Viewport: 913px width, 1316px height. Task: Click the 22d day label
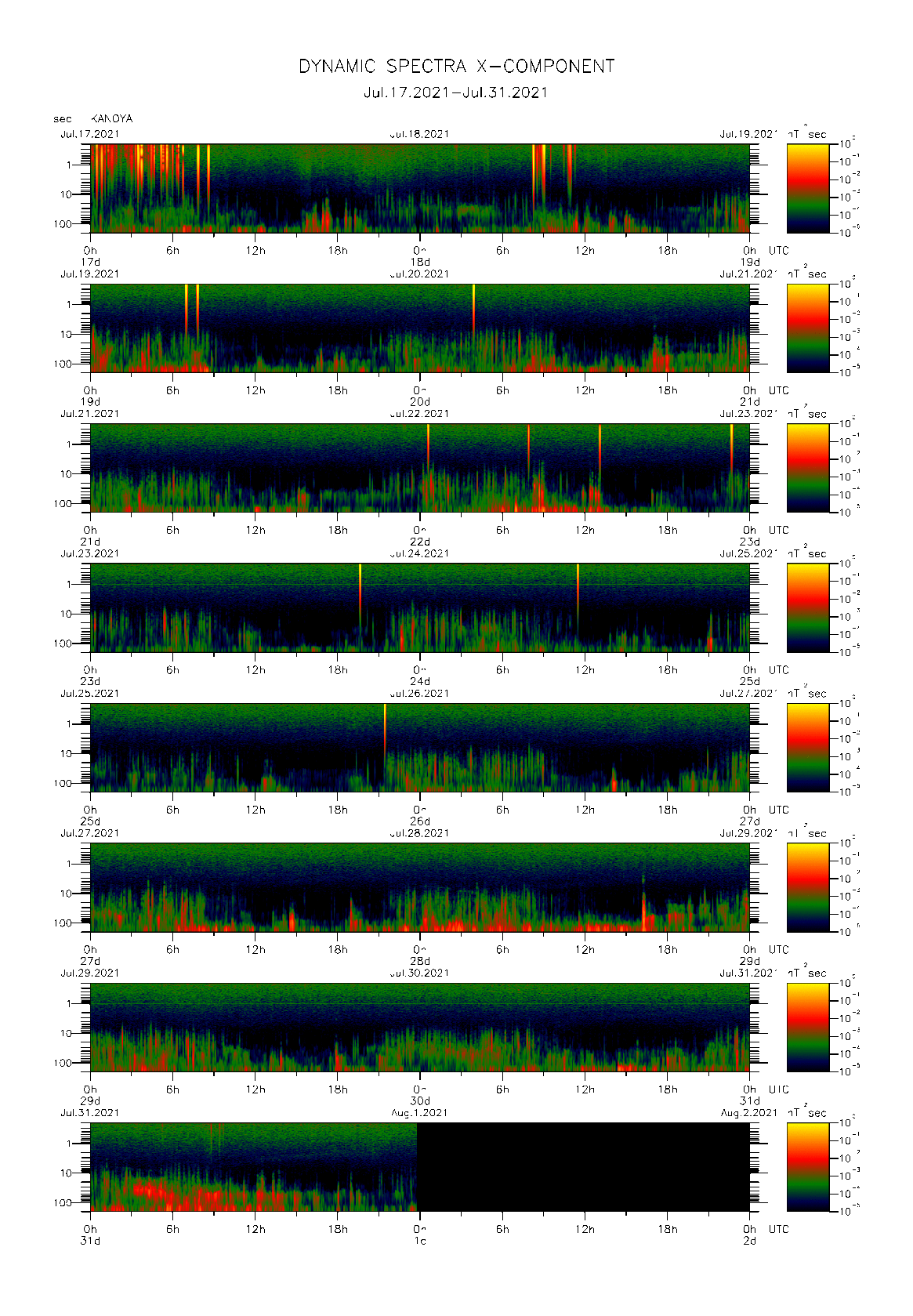(x=420, y=542)
